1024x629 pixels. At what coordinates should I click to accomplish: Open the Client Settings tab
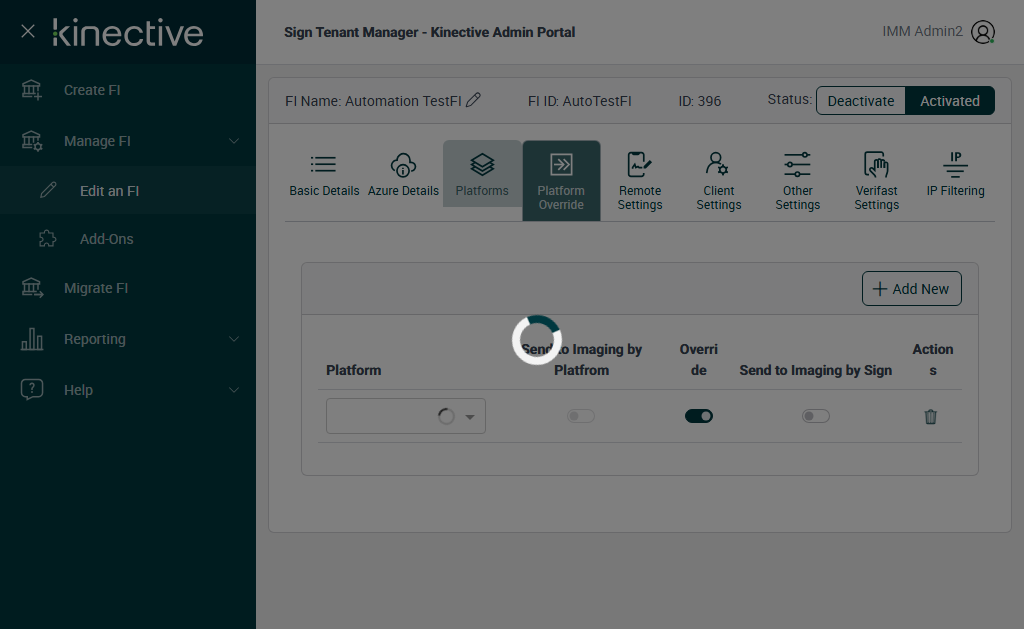click(x=718, y=181)
